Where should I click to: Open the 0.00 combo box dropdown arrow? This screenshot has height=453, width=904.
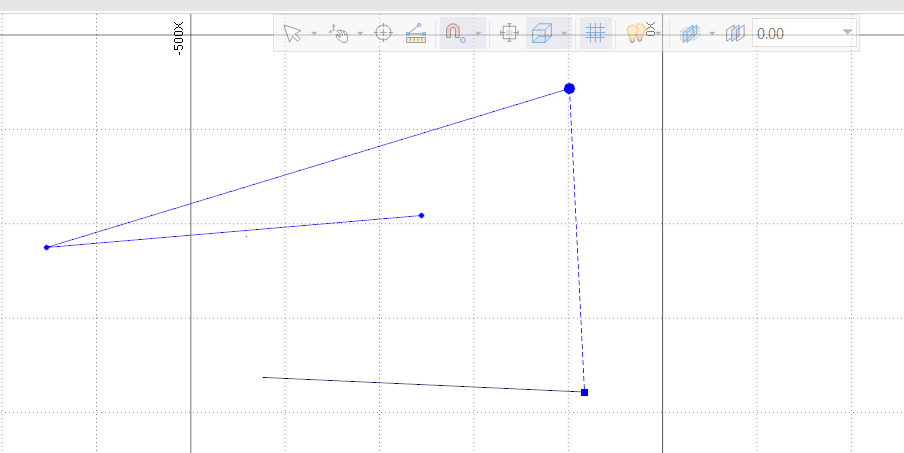[x=848, y=33]
